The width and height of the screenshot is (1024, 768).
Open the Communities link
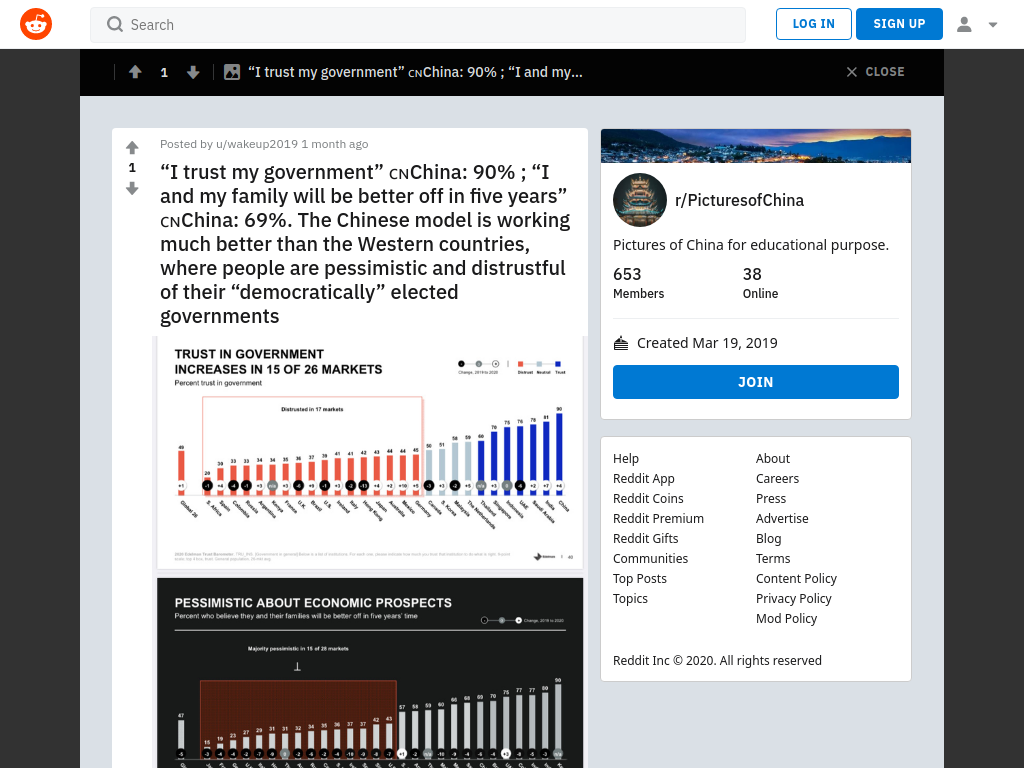coord(650,558)
